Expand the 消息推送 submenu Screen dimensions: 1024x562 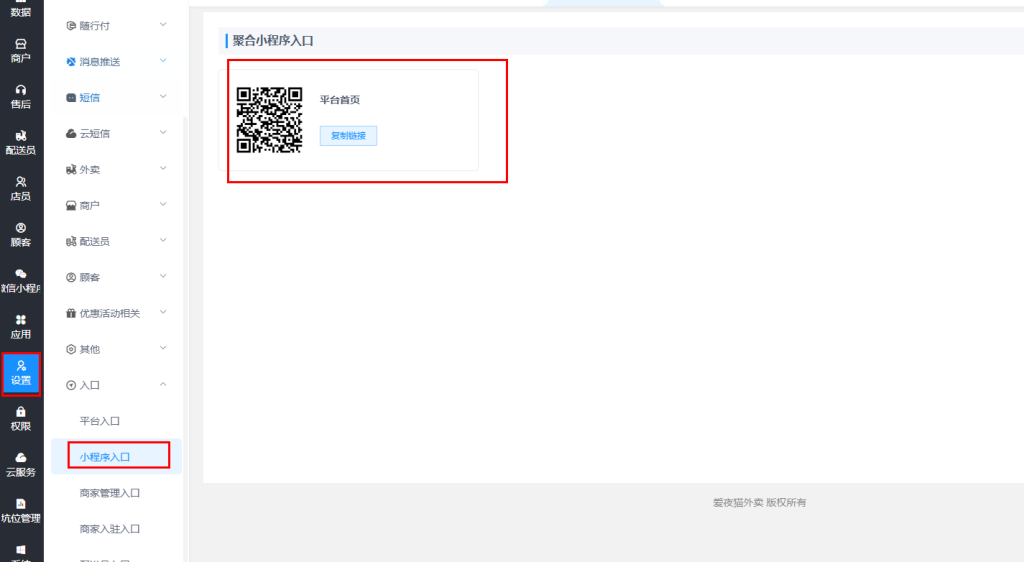pyautogui.click(x=115, y=61)
